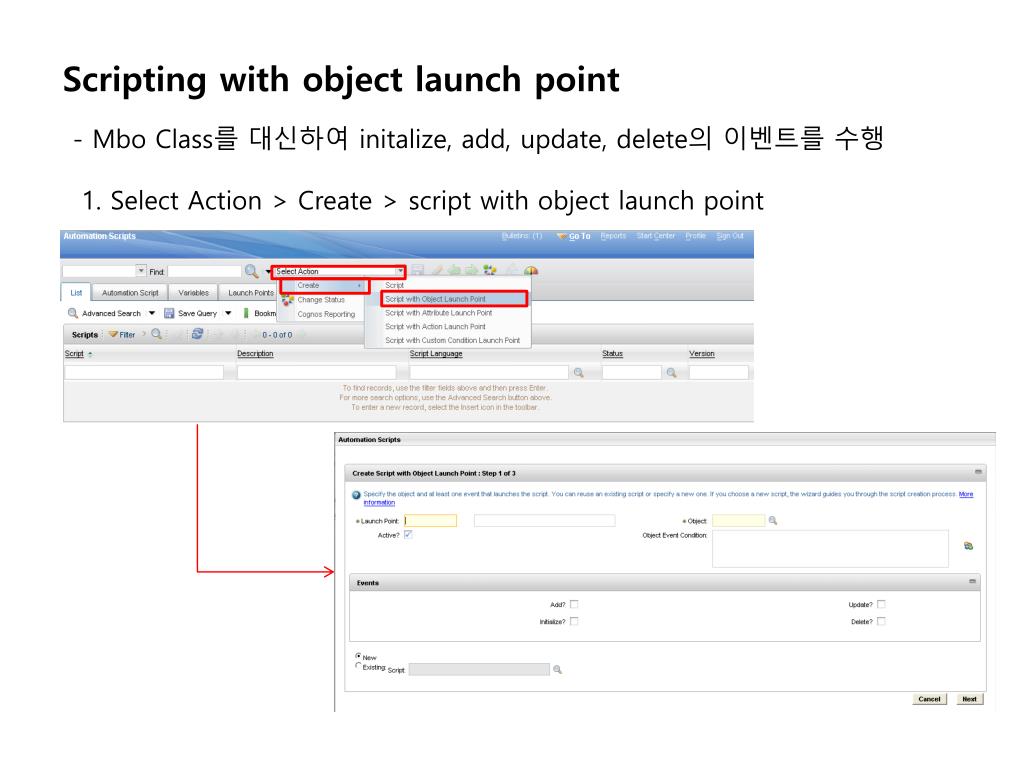Screen dimensions: 1024x768
Task: Collapse the Events section
Action: pyautogui.click(x=972, y=582)
